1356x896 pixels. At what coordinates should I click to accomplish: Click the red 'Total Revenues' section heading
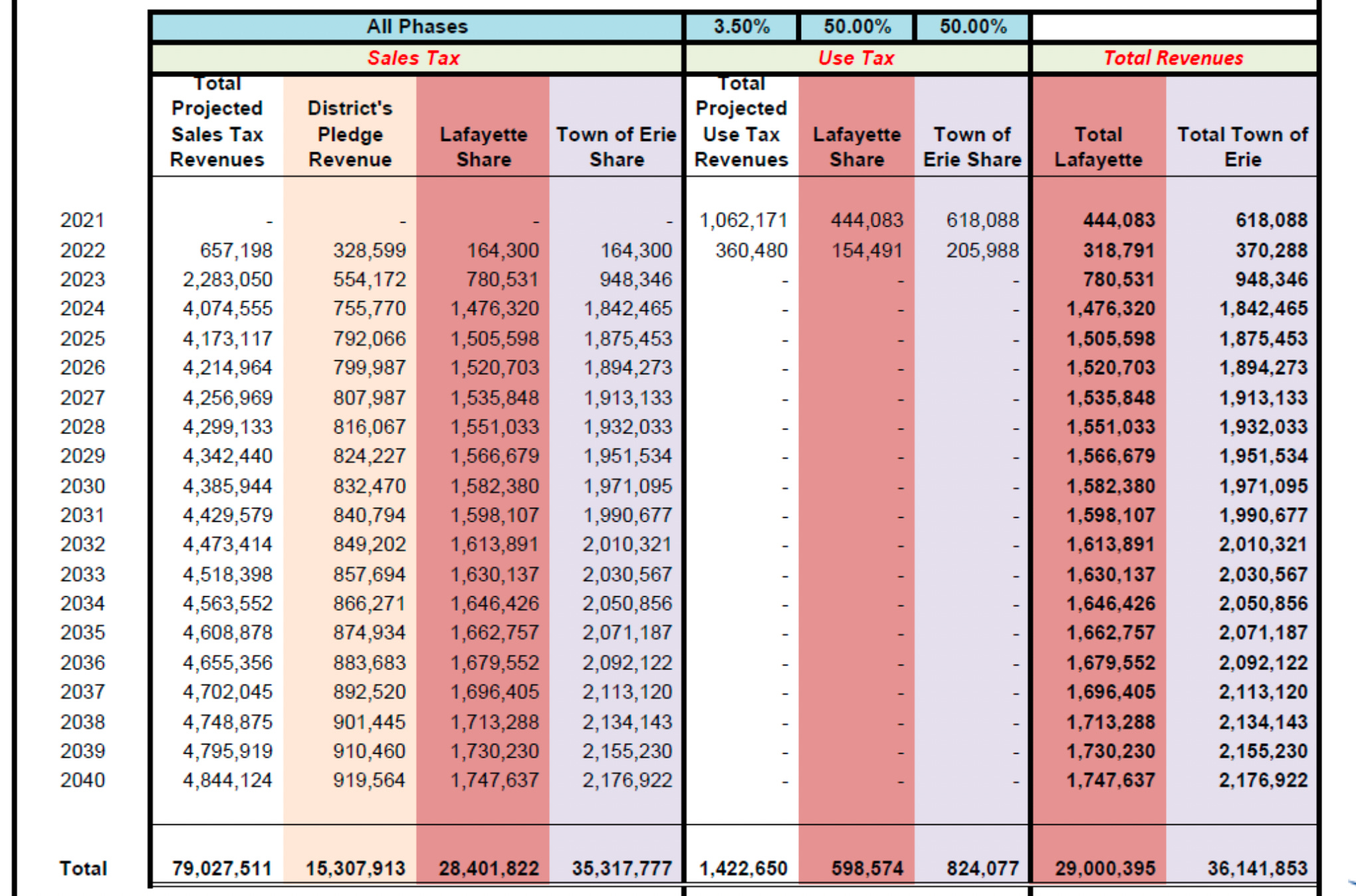point(1173,58)
